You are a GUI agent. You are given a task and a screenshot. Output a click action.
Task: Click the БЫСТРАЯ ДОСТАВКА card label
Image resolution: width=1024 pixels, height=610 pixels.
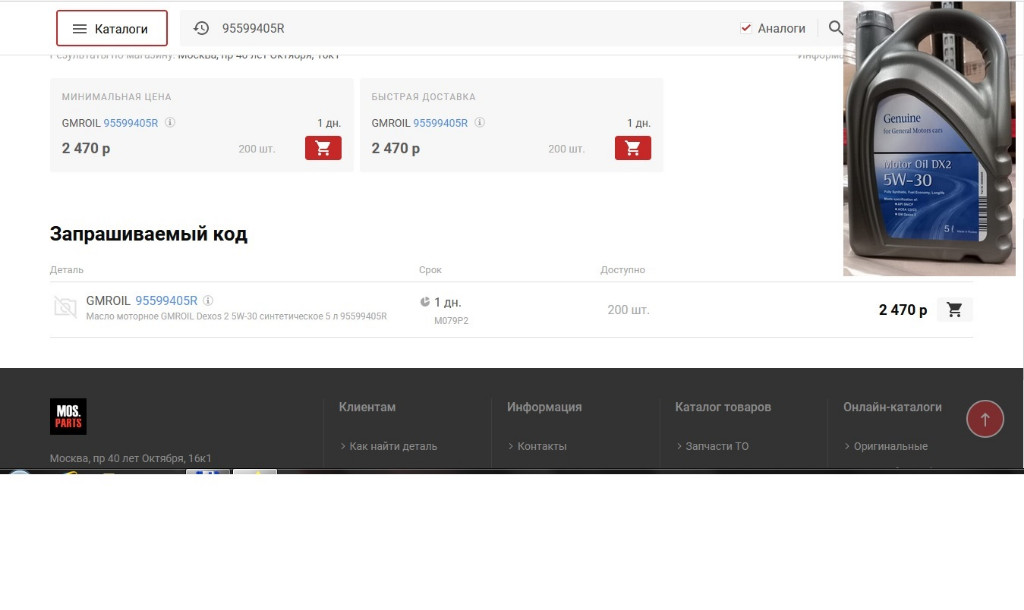pos(423,97)
